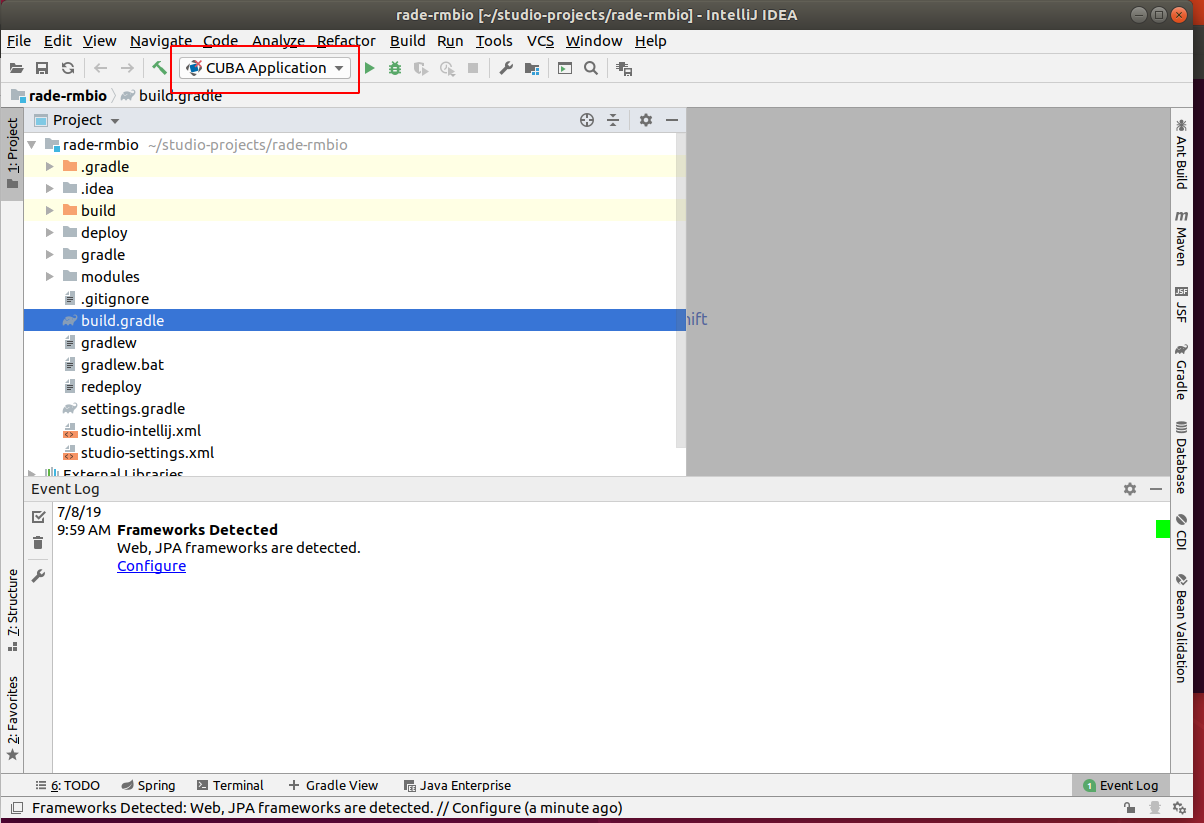Toggle the 7: Structure side tab
The image size is (1204, 823).
tap(12, 610)
